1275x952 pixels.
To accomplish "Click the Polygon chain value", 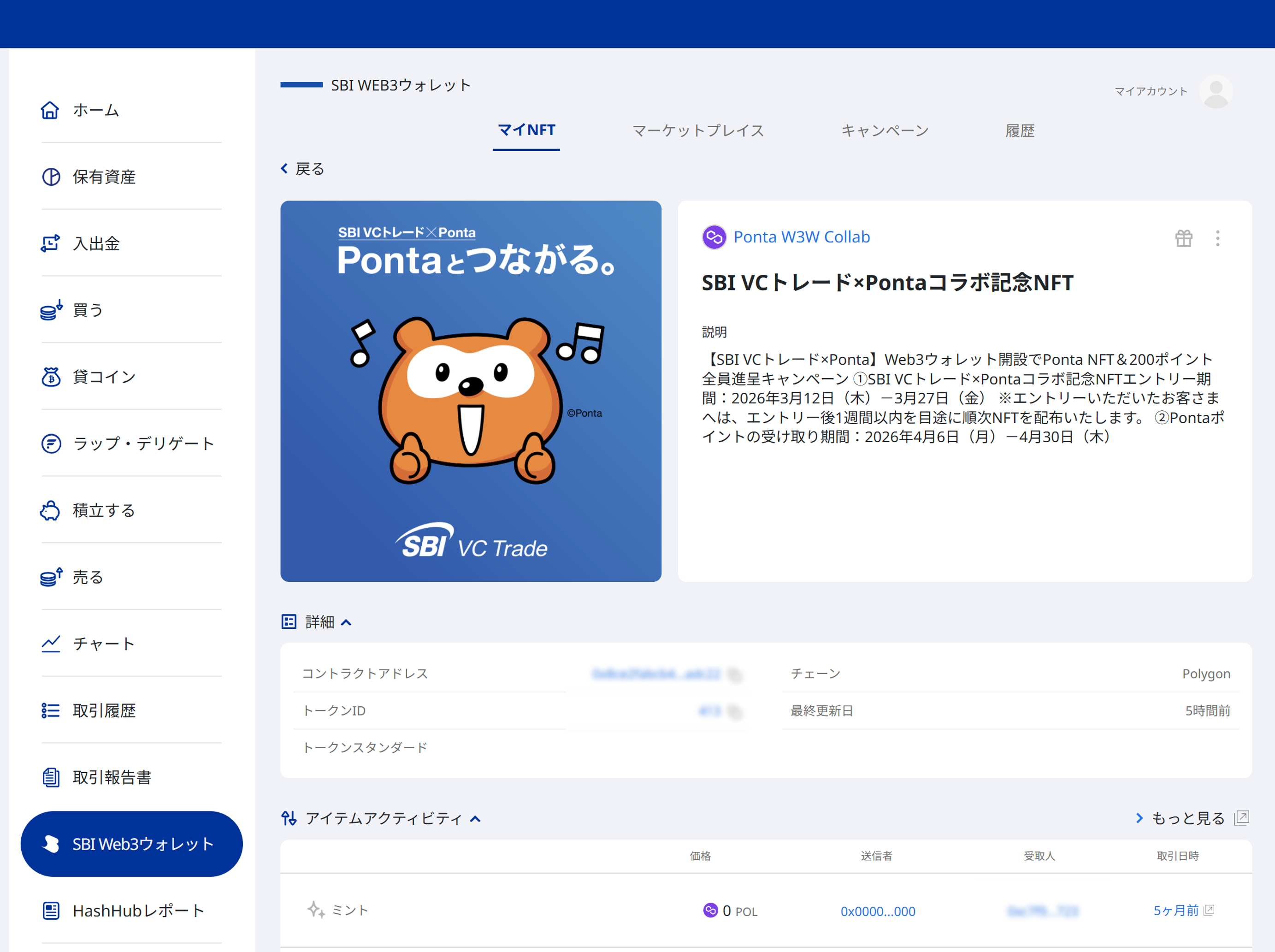I will click(1206, 674).
